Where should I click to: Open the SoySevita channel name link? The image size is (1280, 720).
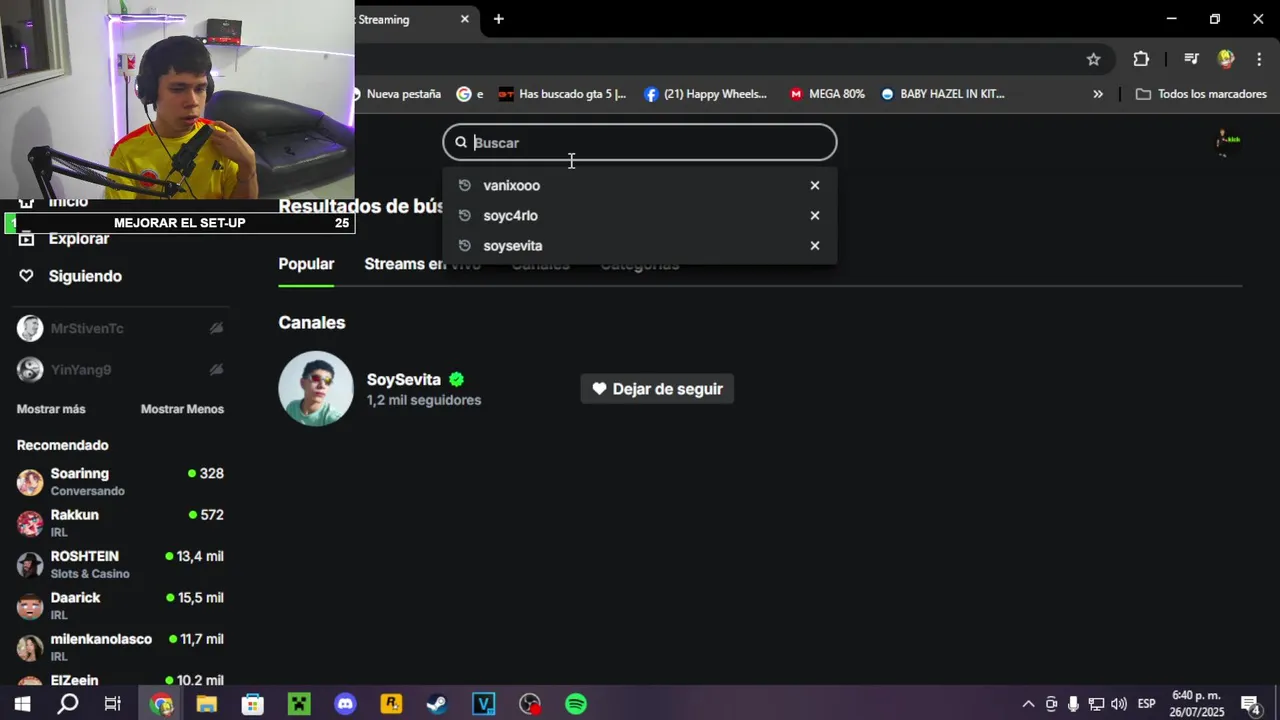pyautogui.click(x=404, y=380)
